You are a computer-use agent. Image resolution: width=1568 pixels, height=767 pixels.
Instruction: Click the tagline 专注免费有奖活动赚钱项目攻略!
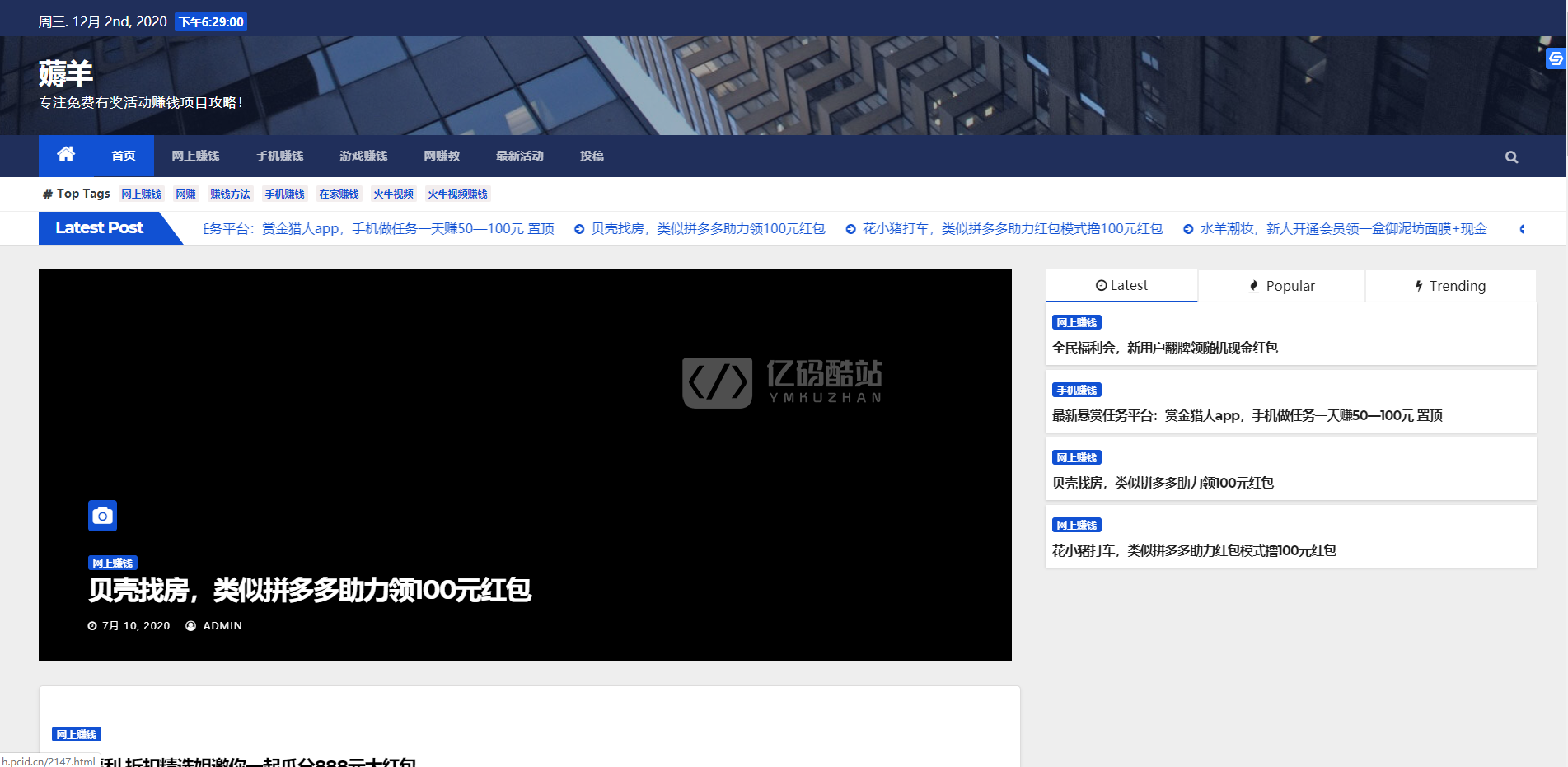(x=141, y=103)
